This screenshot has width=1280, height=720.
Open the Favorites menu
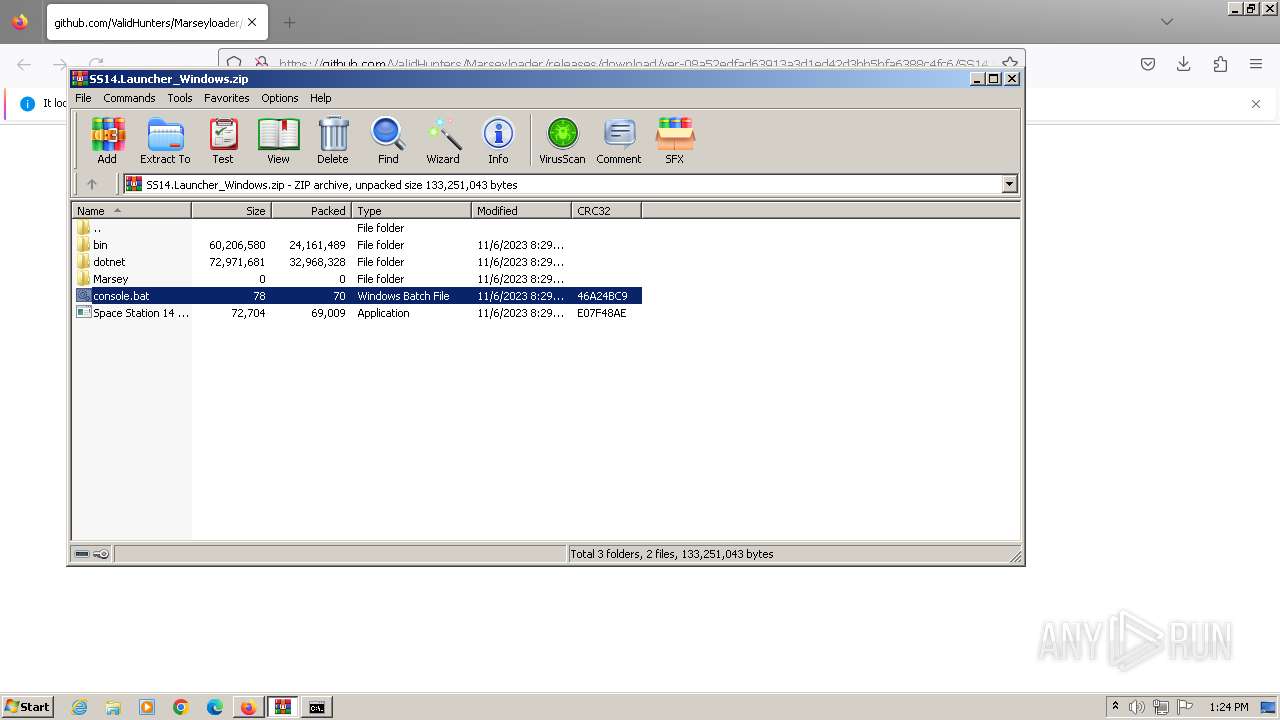(x=227, y=98)
